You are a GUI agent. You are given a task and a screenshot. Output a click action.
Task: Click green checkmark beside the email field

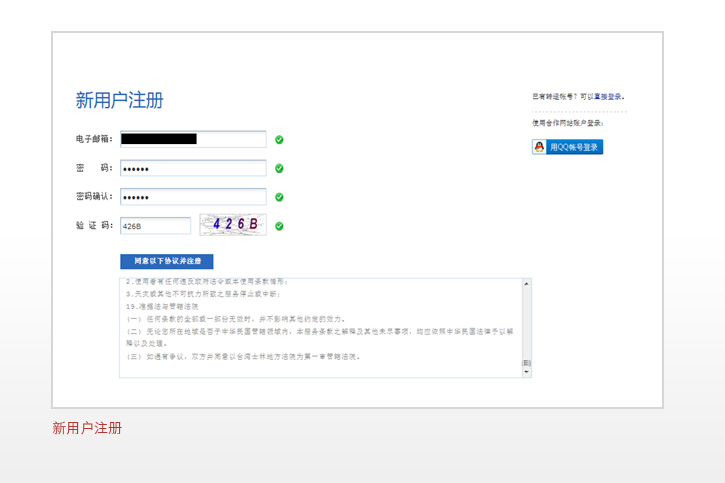point(279,139)
